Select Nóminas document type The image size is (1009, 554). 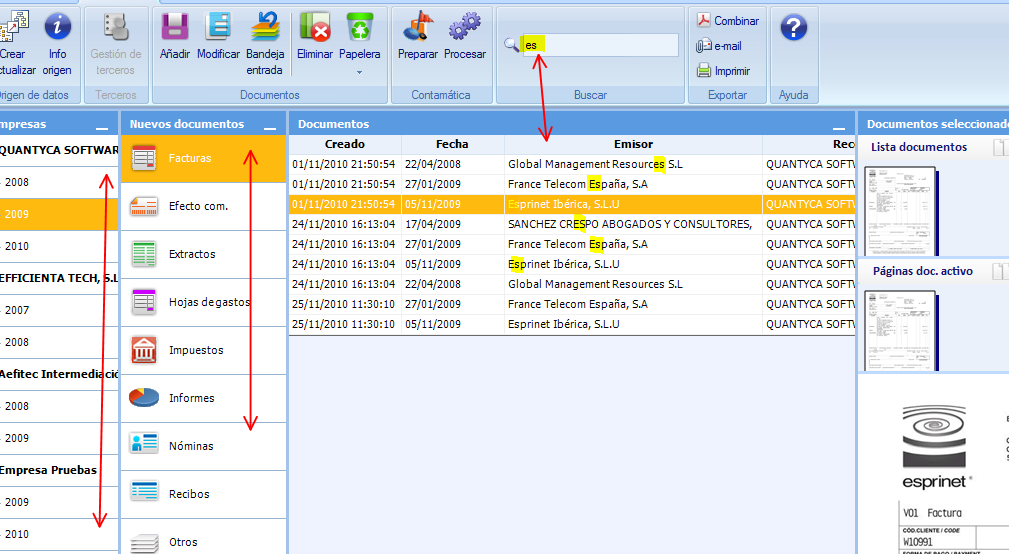coord(203,446)
